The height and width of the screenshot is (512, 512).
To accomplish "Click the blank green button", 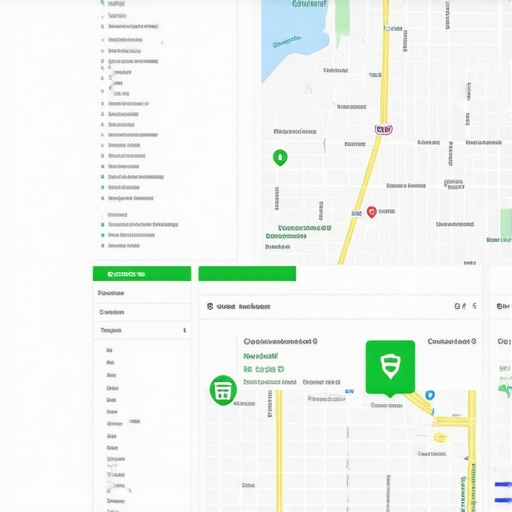I will pos(247,274).
